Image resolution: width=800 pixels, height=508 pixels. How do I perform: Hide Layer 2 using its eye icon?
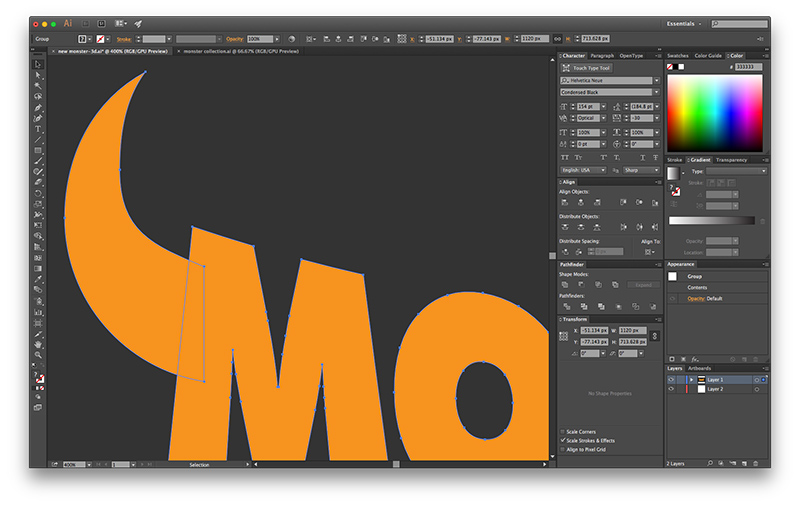[671, 389]
